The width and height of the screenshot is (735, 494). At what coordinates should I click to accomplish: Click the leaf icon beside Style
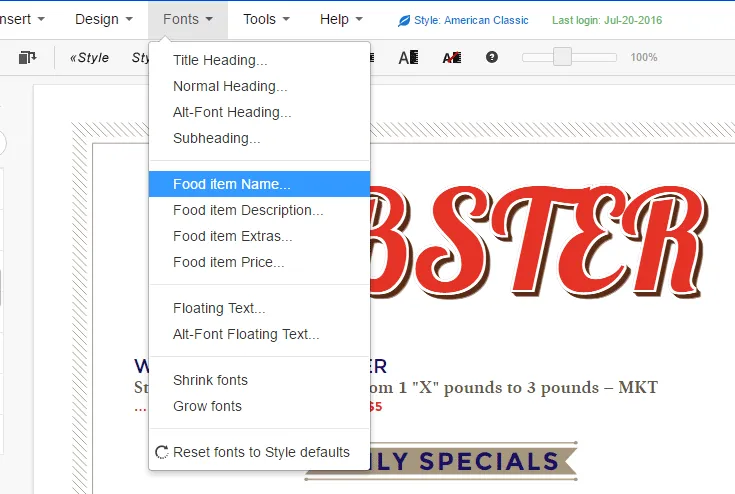point(404,21)
